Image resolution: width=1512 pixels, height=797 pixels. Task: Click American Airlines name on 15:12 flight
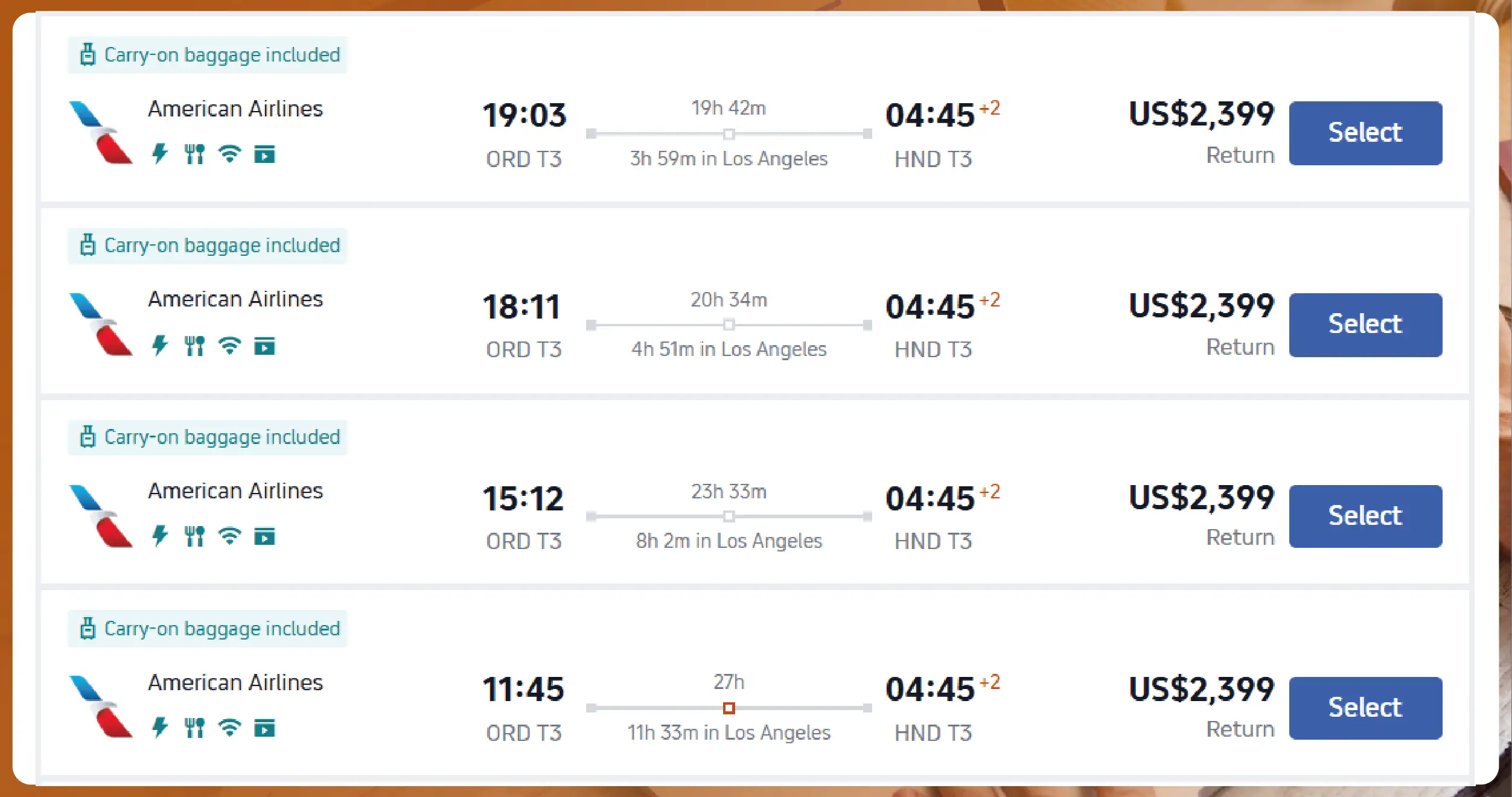pyautogui.click(x=235, y=491)
